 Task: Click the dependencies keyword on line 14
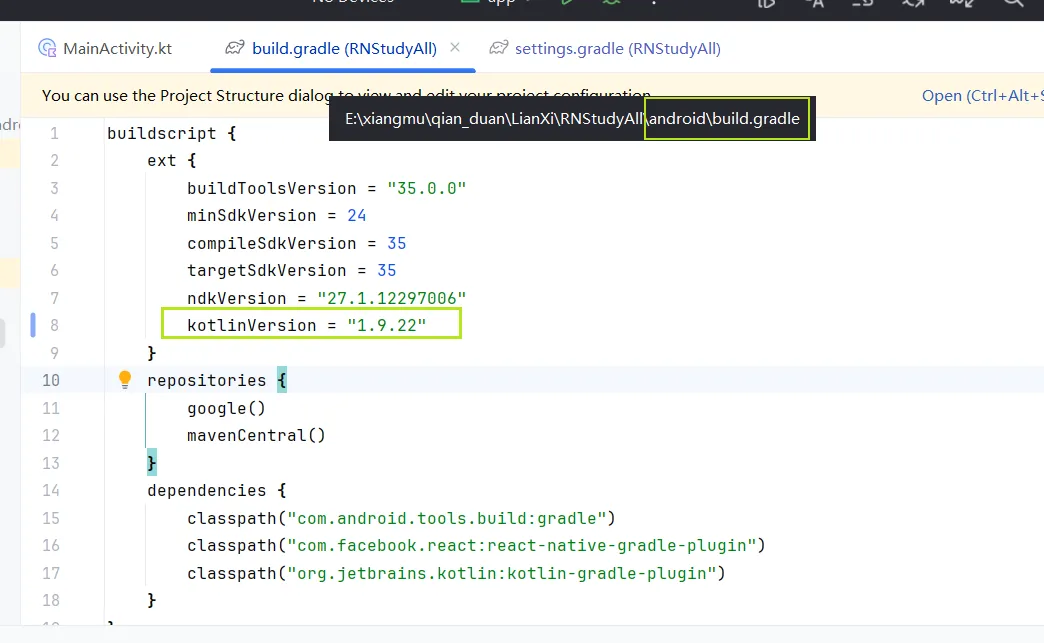point(206,491)
